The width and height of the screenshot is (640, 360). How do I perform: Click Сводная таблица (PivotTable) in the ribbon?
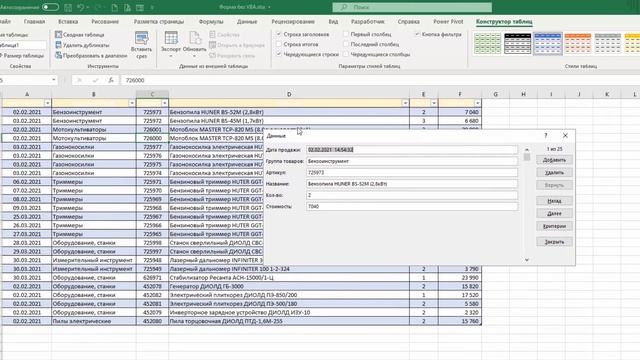(80, 35)
